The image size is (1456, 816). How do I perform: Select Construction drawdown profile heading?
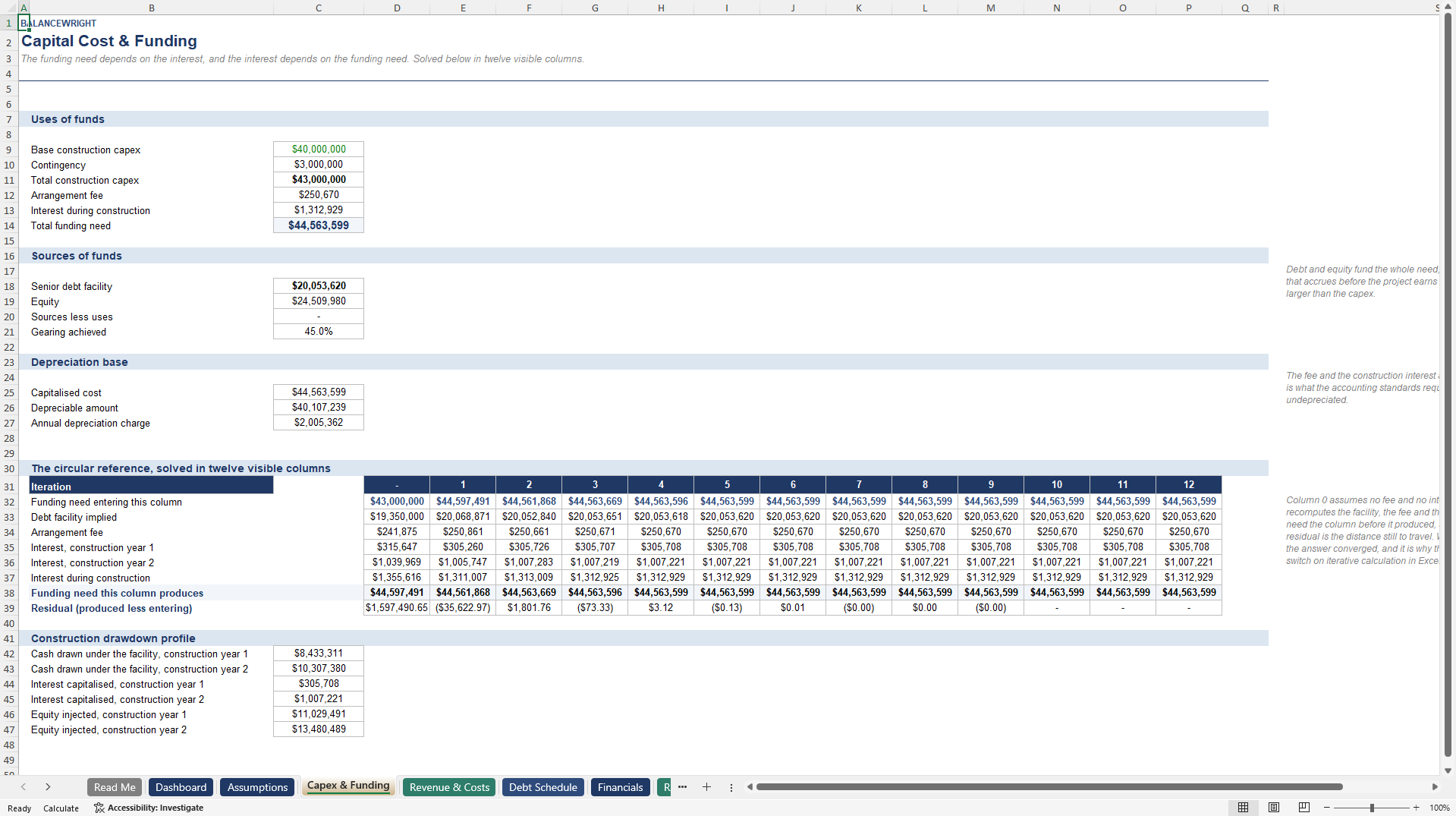(x=113, y=638)
